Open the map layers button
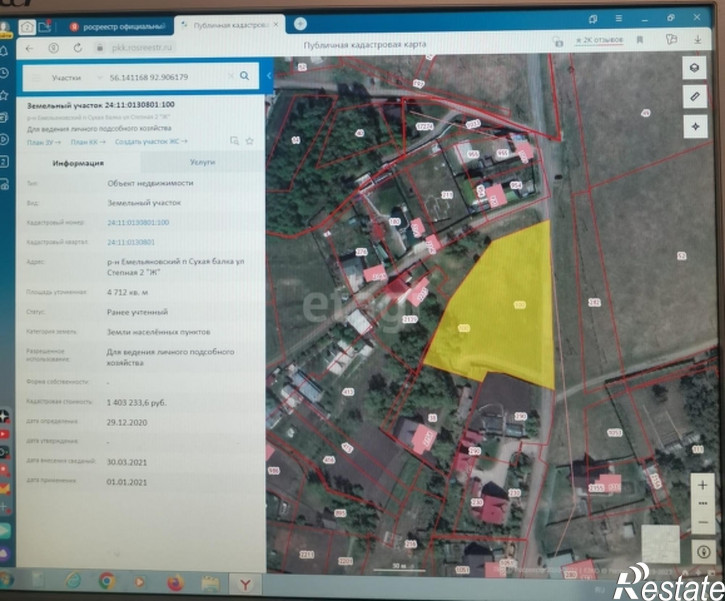Image resolution: width=725 pixels, height=601 pixels. tap(694, 68)
